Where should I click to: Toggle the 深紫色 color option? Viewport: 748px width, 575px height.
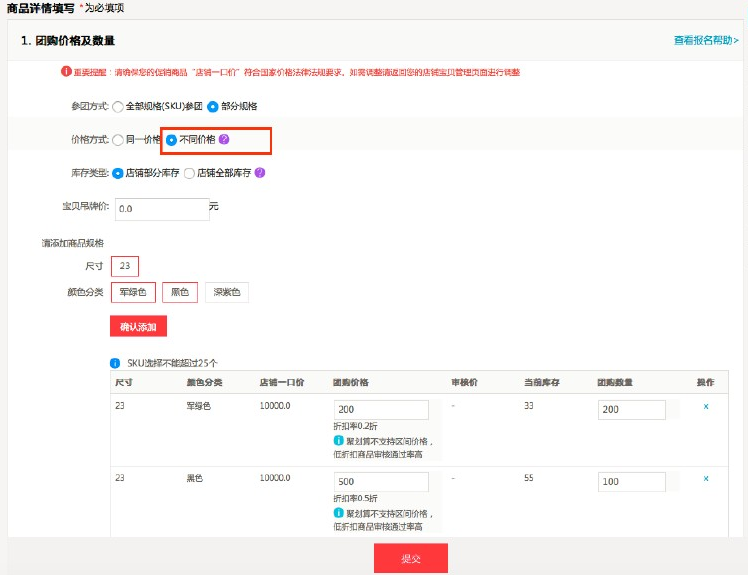tap(226, 292)
